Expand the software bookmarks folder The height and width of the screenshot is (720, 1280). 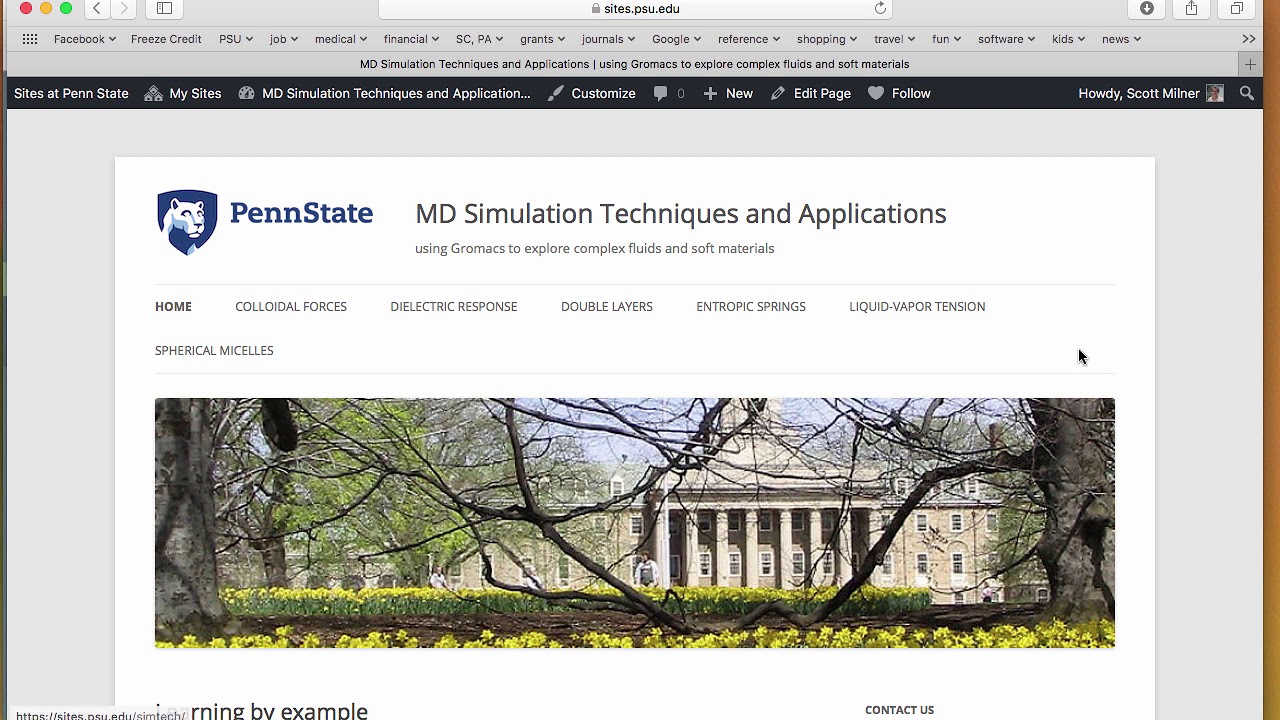click(x=1006, y=39)
